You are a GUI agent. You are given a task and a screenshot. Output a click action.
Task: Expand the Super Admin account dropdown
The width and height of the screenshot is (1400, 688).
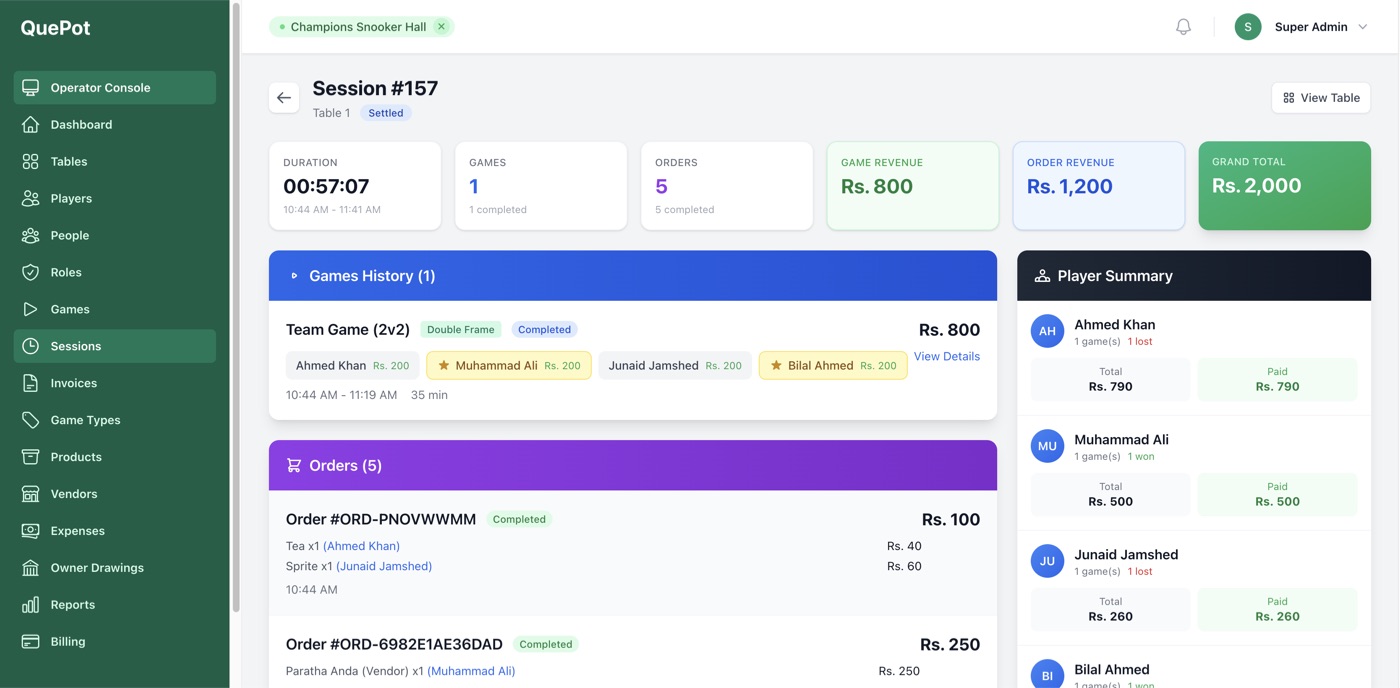coord(1362,27)
